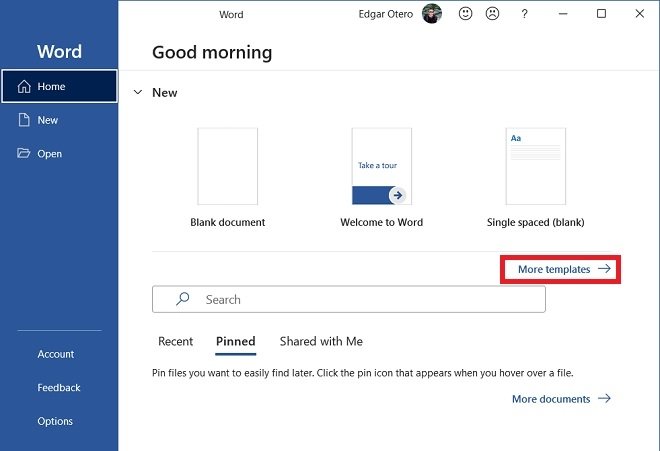Click the More documents link

pos(551,399)
